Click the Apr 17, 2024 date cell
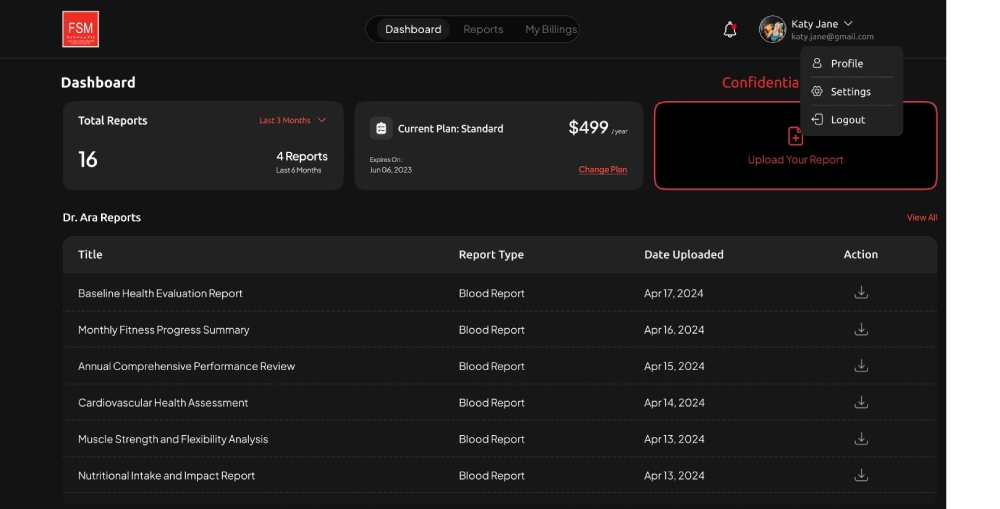The image size is (1000, 509). [x=673, y=293]
